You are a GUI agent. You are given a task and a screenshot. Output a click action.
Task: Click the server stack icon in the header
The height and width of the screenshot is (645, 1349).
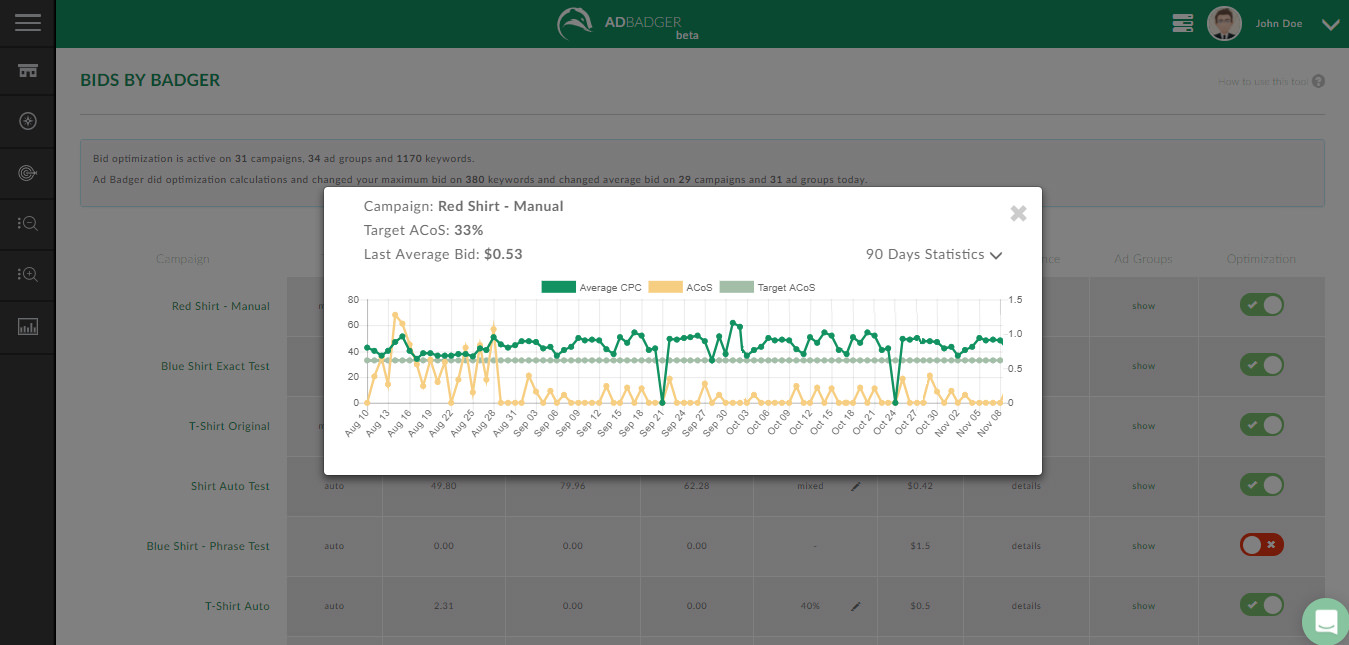[x=1183, y=23]
